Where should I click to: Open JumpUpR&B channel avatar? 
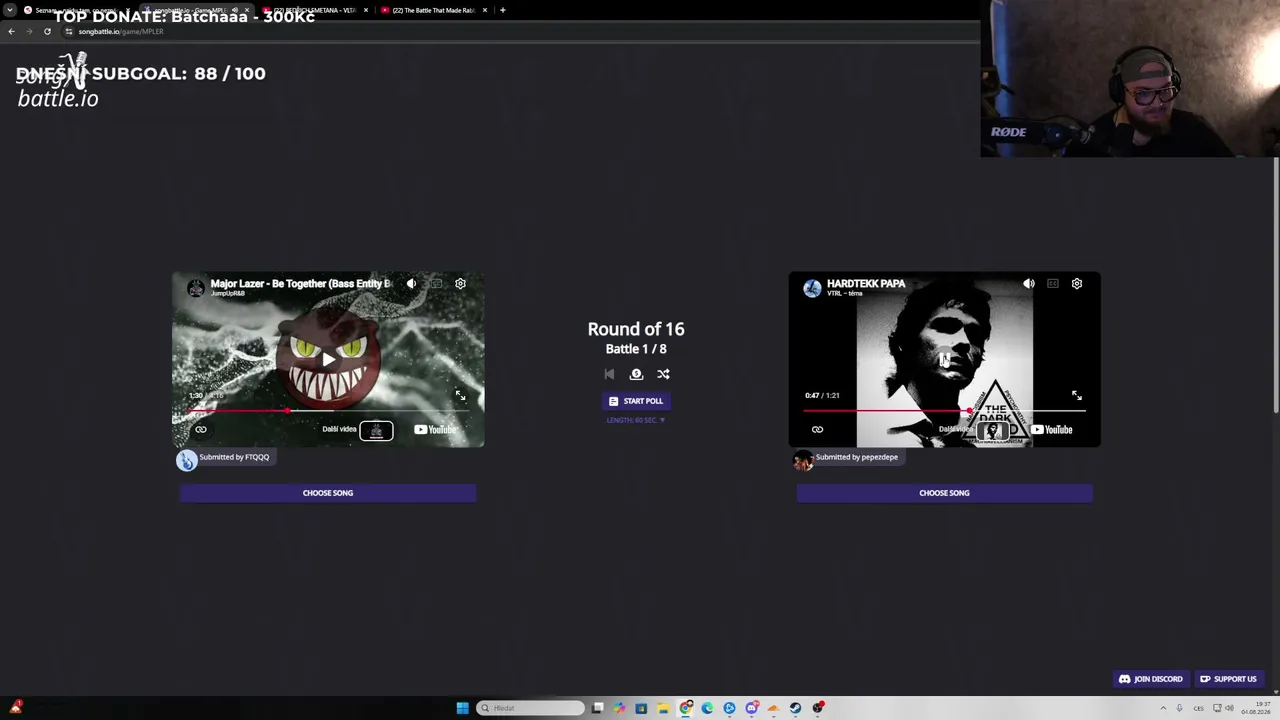point(196,288)
